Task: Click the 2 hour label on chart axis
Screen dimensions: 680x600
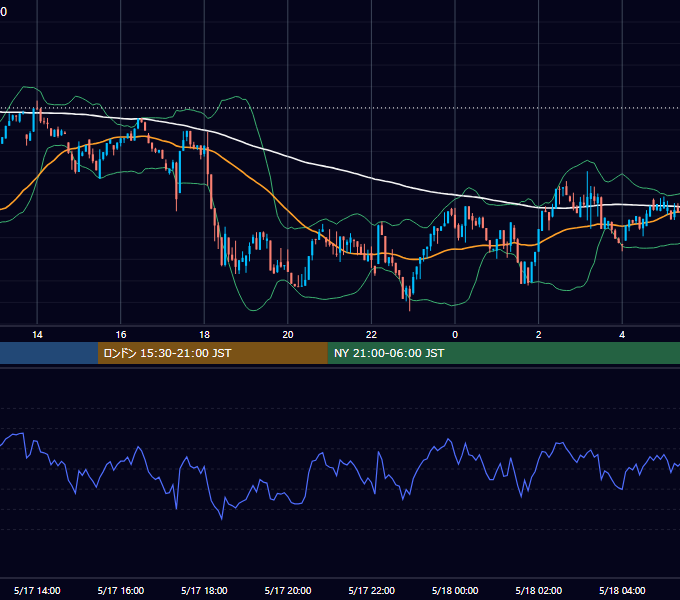Action: click(x=539, y=335)
